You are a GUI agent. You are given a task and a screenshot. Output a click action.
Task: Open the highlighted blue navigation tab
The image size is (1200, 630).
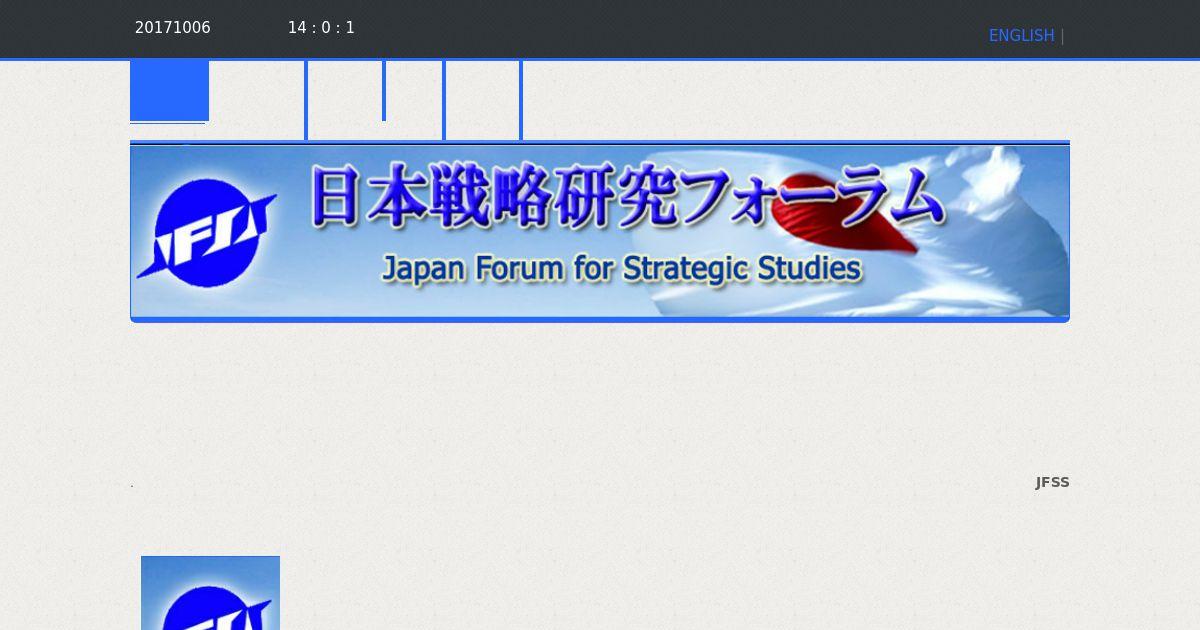click(x=169, y=90)
